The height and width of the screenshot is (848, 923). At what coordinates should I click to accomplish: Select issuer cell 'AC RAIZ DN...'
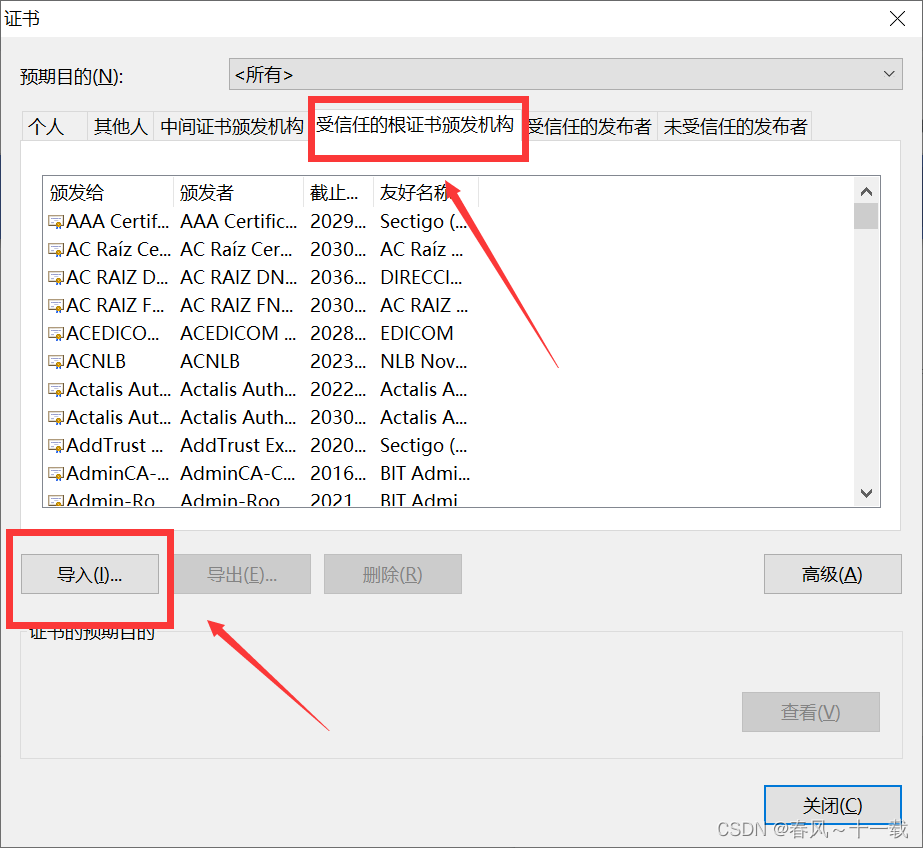click(x=238, y=278)
